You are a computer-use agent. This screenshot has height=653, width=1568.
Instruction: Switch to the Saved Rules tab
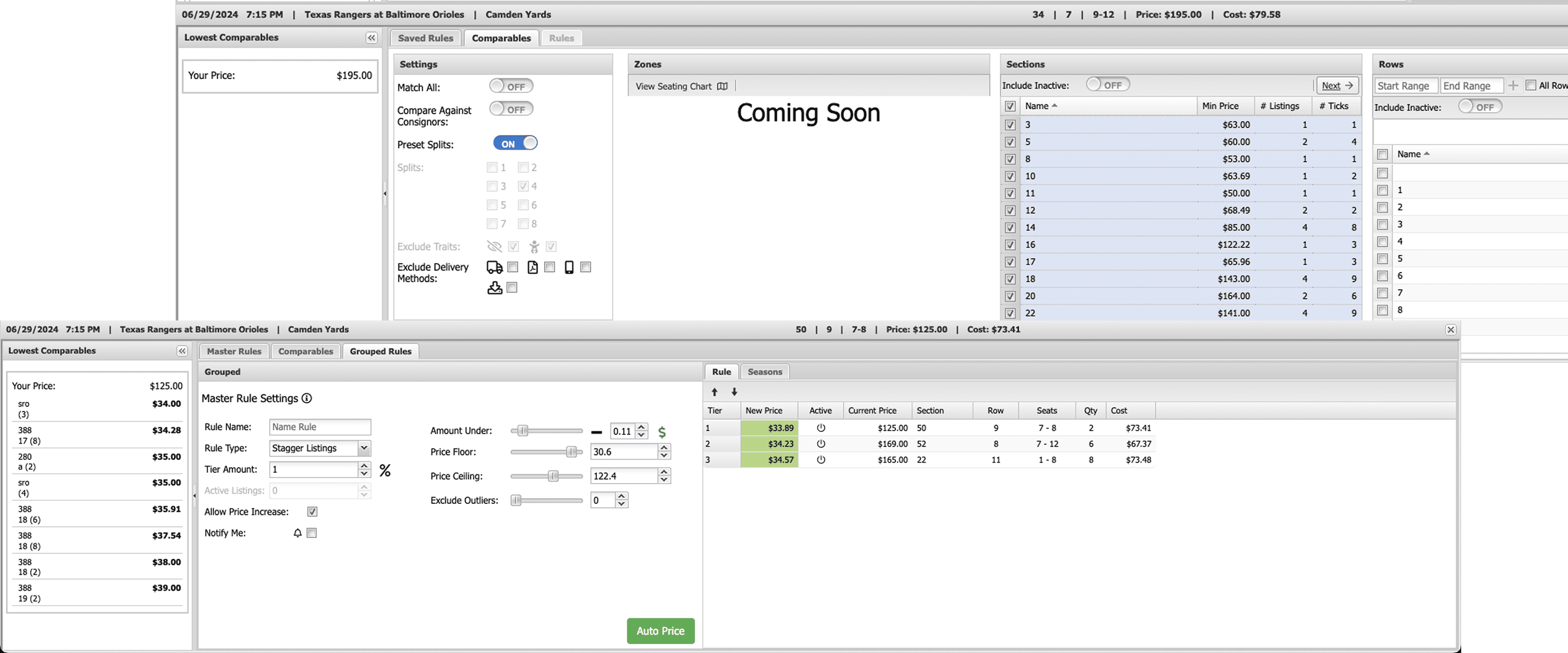click(425, 38)
